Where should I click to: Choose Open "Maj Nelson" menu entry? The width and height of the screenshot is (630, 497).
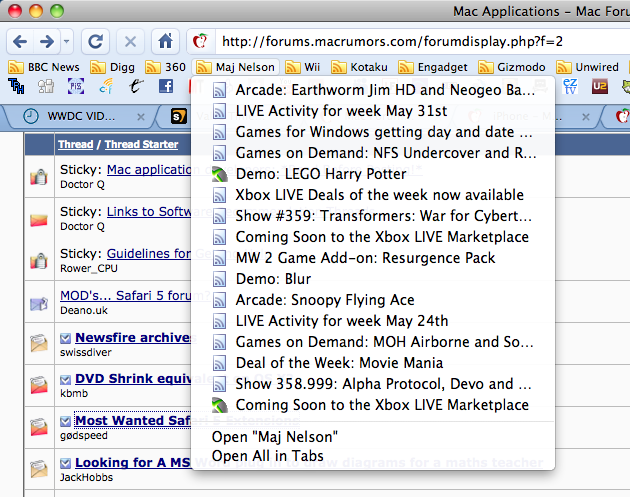click(x=374, y=437)
